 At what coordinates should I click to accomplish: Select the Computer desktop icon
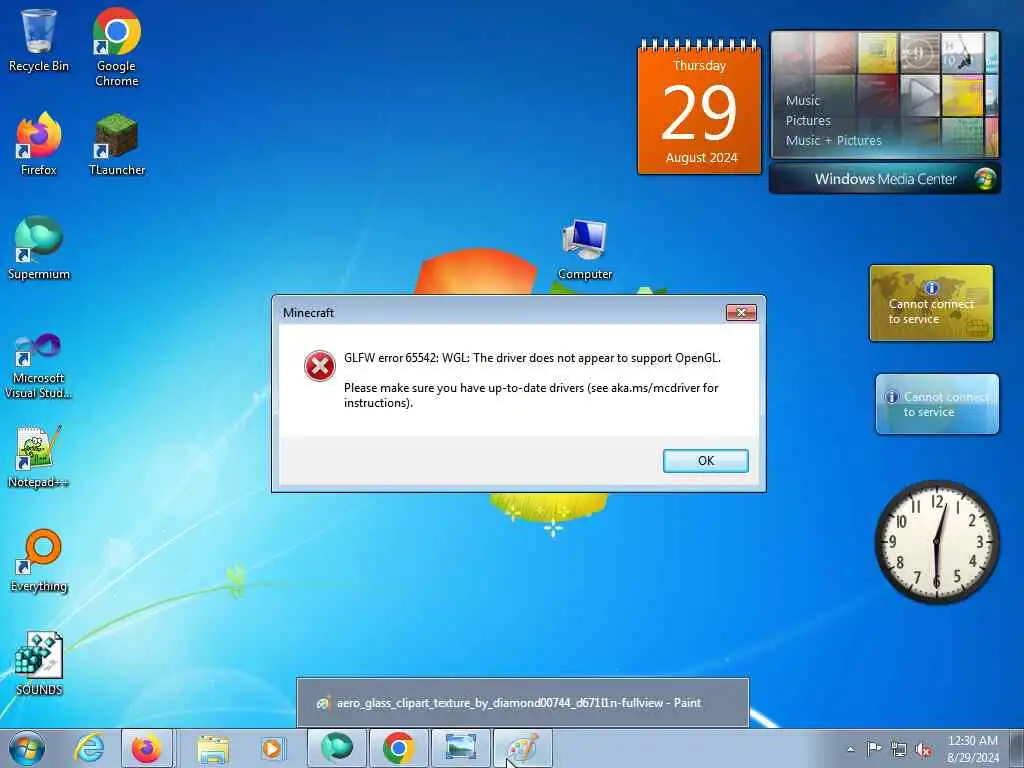click(585, 249)
